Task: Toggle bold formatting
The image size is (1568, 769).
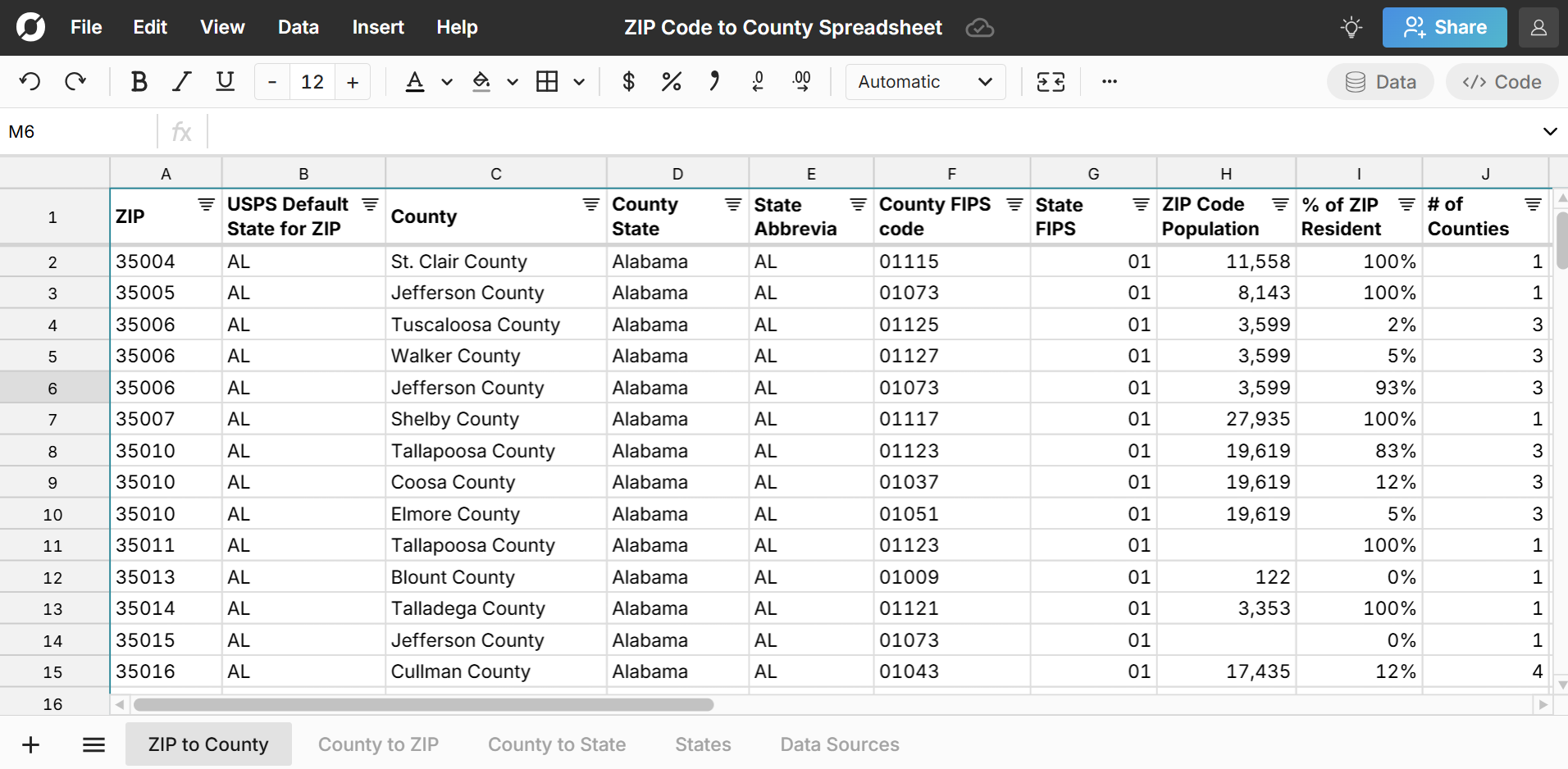Action: pyautogui.click(x=139, y=81)
